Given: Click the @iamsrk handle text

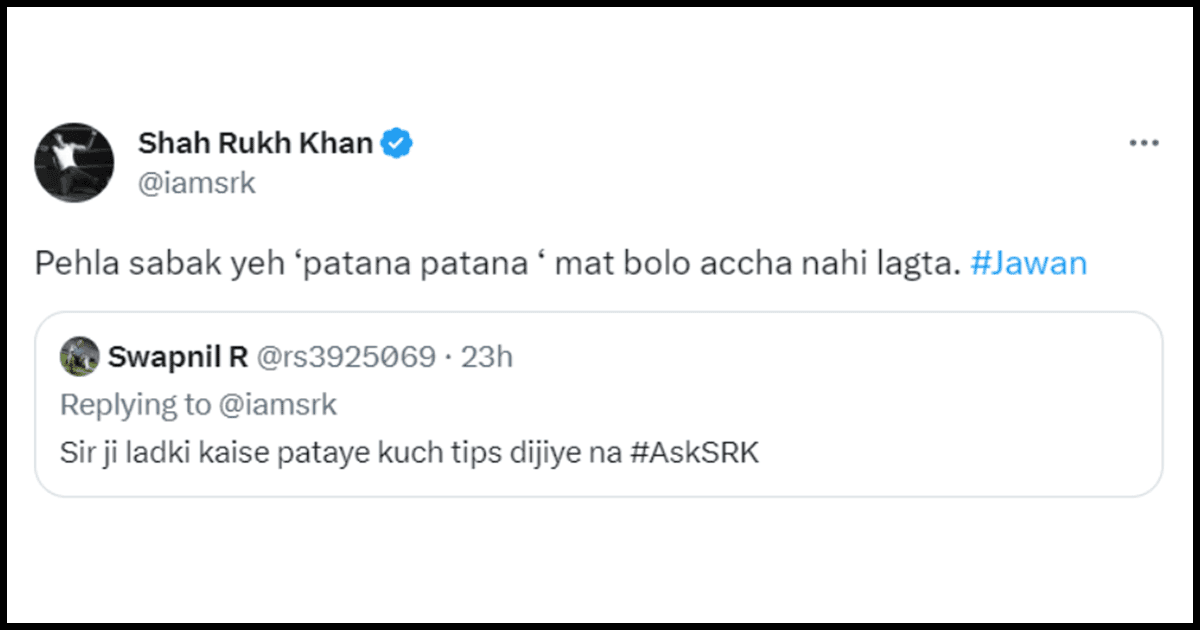Looking at the screenshot, I should coord(197,182).
